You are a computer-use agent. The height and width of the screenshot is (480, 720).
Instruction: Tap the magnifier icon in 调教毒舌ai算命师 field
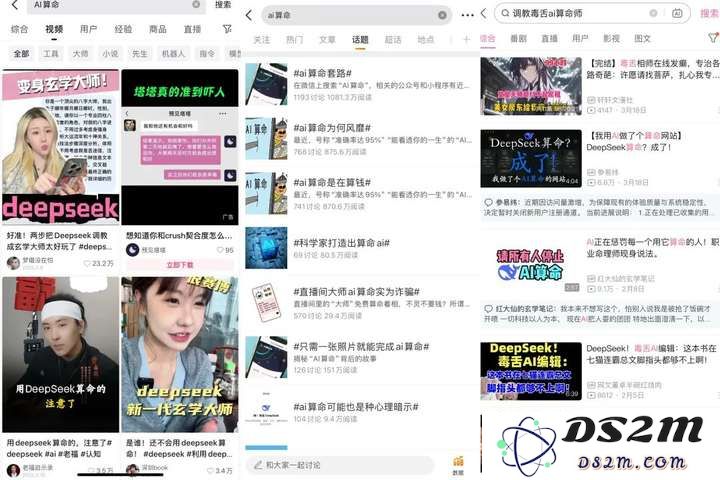pos(505,13)
